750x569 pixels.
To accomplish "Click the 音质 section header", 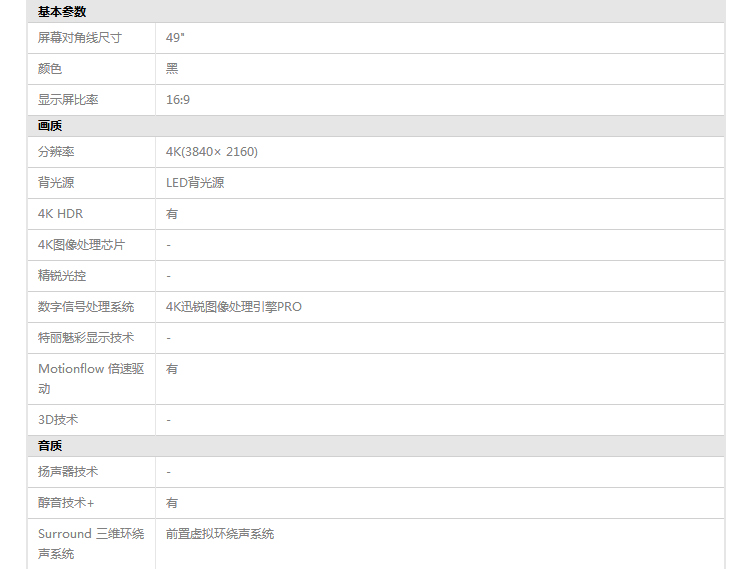I will (50, 446).
